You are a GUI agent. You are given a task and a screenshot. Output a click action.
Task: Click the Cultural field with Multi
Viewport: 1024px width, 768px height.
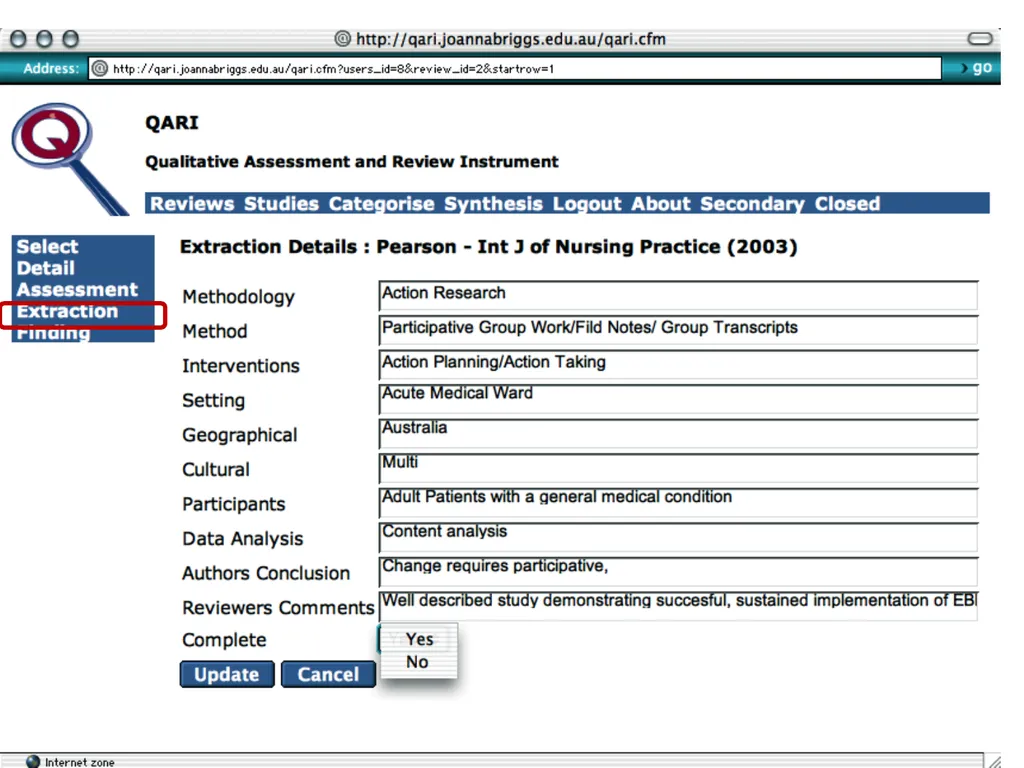pyautogui.click(x=678, y=468)
